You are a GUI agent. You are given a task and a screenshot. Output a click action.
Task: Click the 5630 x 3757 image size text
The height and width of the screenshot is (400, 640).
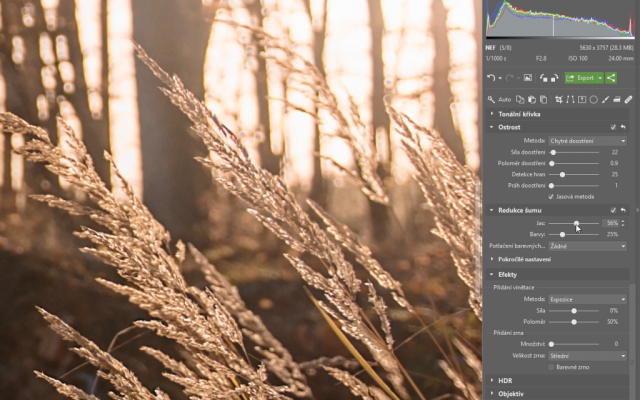point(607,48)
